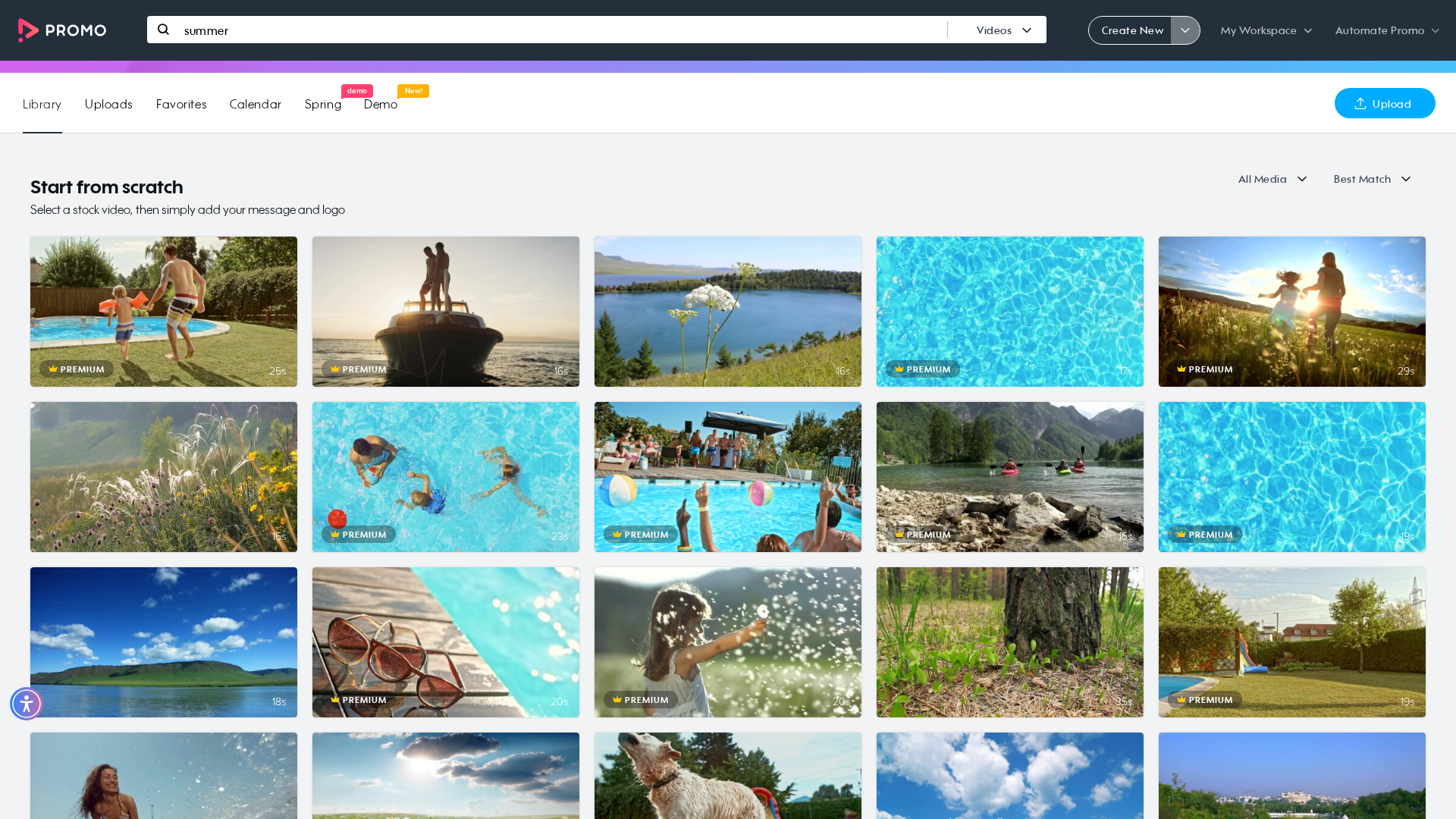Select the pool party beach balls video
The width and height of the screenshot is (1456, 819).
click(x=728, y=477)
